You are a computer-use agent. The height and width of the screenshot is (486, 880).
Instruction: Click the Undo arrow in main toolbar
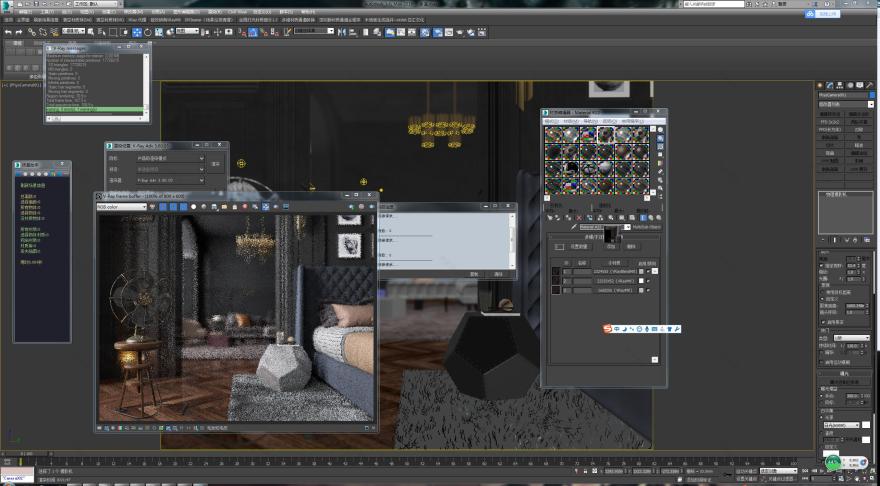coord(7,32)
